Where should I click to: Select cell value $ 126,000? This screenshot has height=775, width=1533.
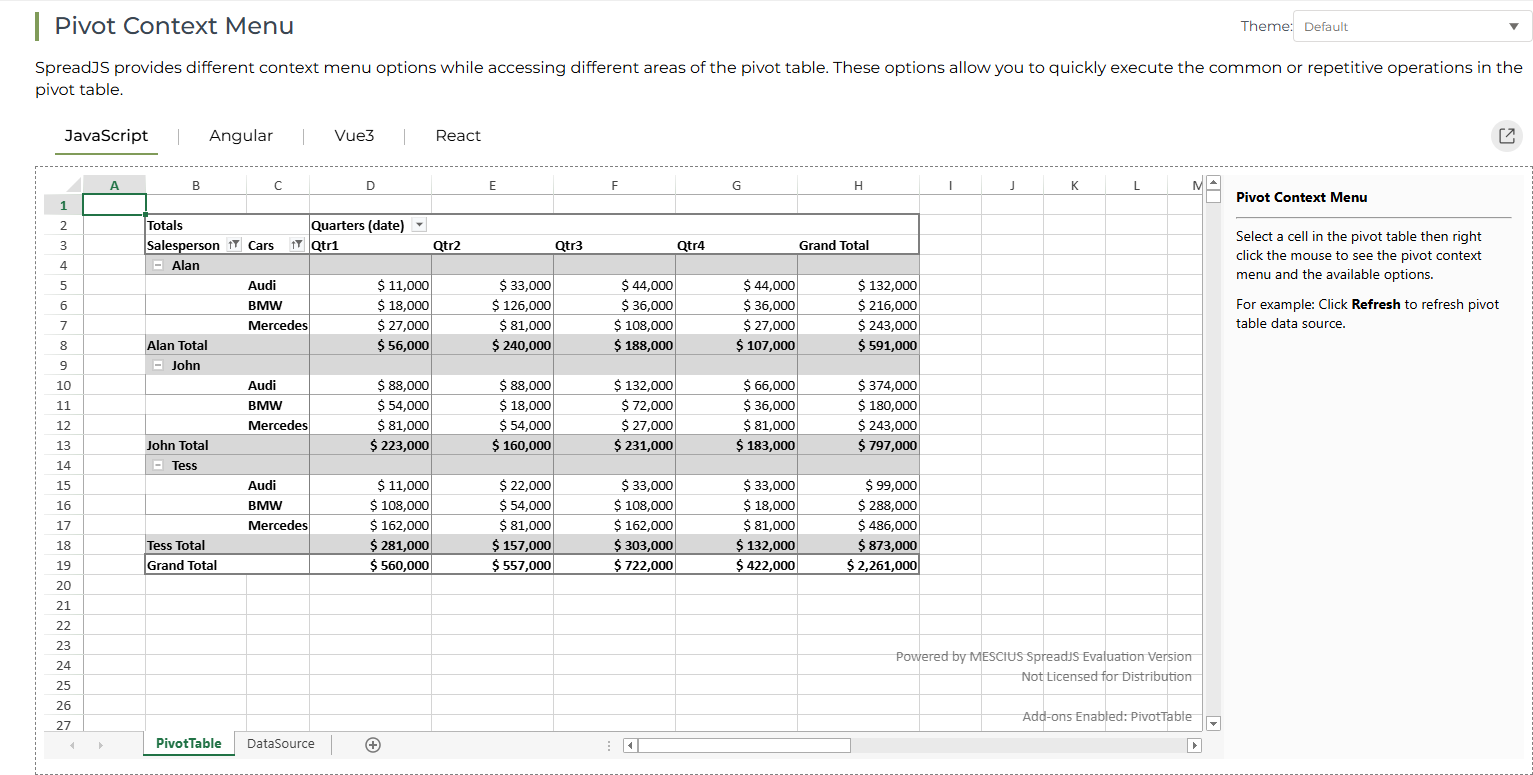click(x=493, y=305)
